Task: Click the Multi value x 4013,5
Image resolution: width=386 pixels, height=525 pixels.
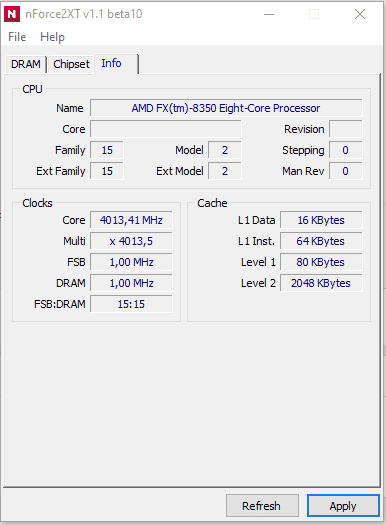Action: (131, 241)
